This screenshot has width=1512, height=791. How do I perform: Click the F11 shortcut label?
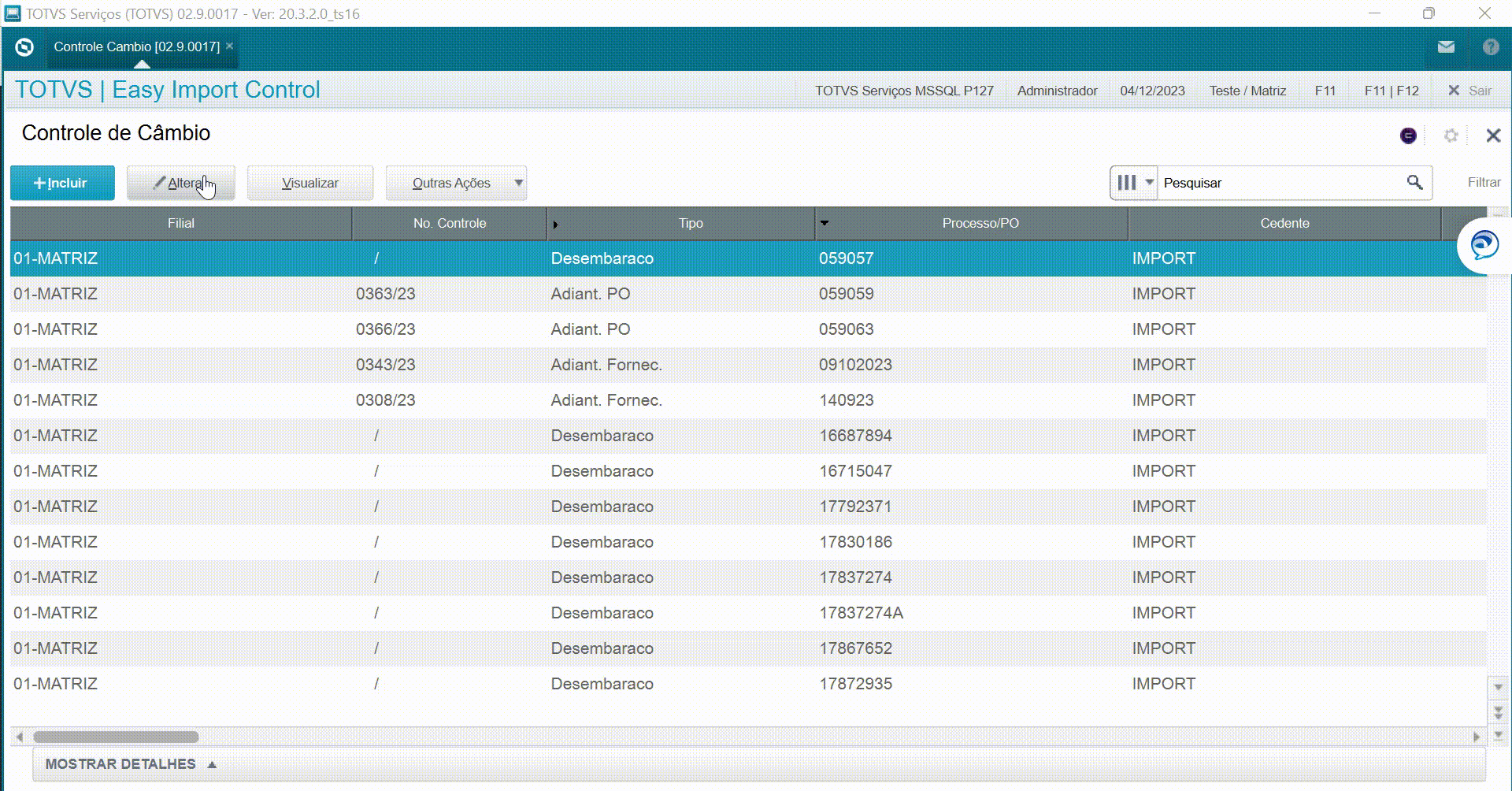pos(1325,91)
